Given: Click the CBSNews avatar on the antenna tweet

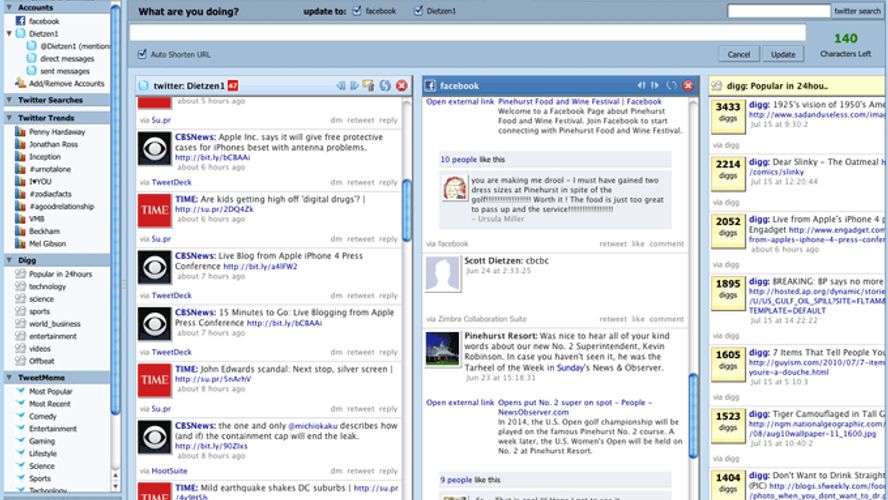Looking at the screenshot, I should pos(154,149).
